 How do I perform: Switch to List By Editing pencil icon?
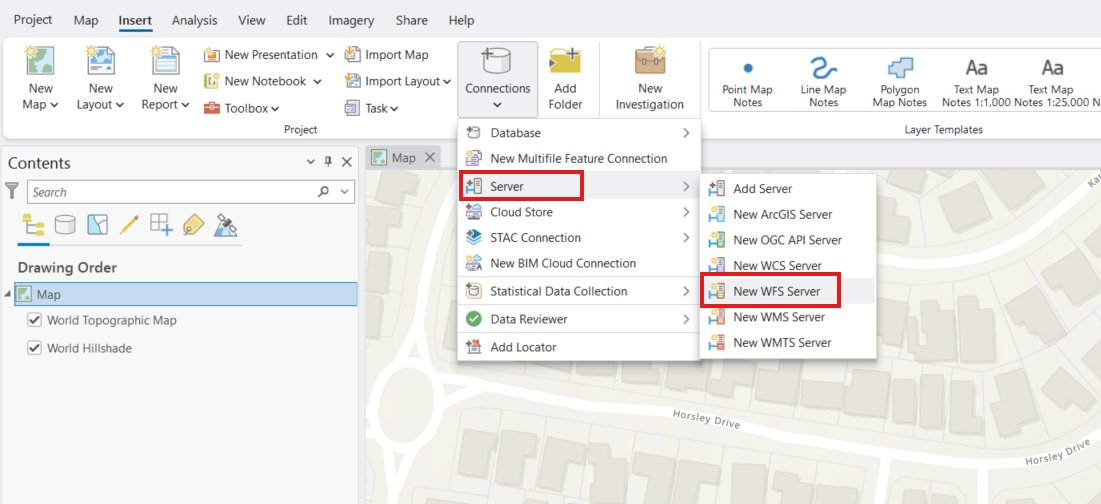point(129,224)
